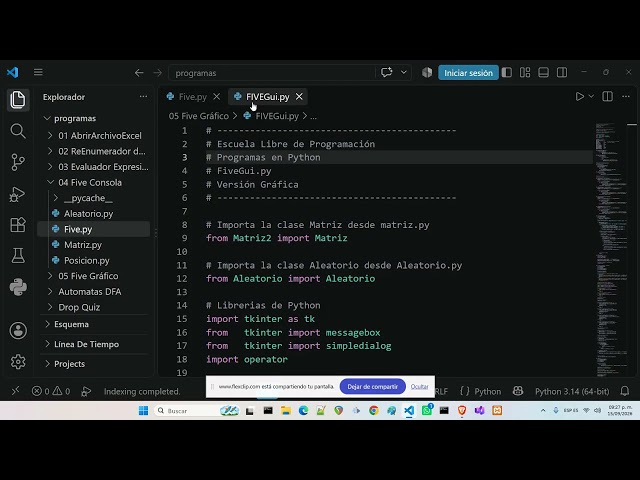Open the Manage gear menu
The width and height of the screenshot is (640, 480).
point(18,362)
